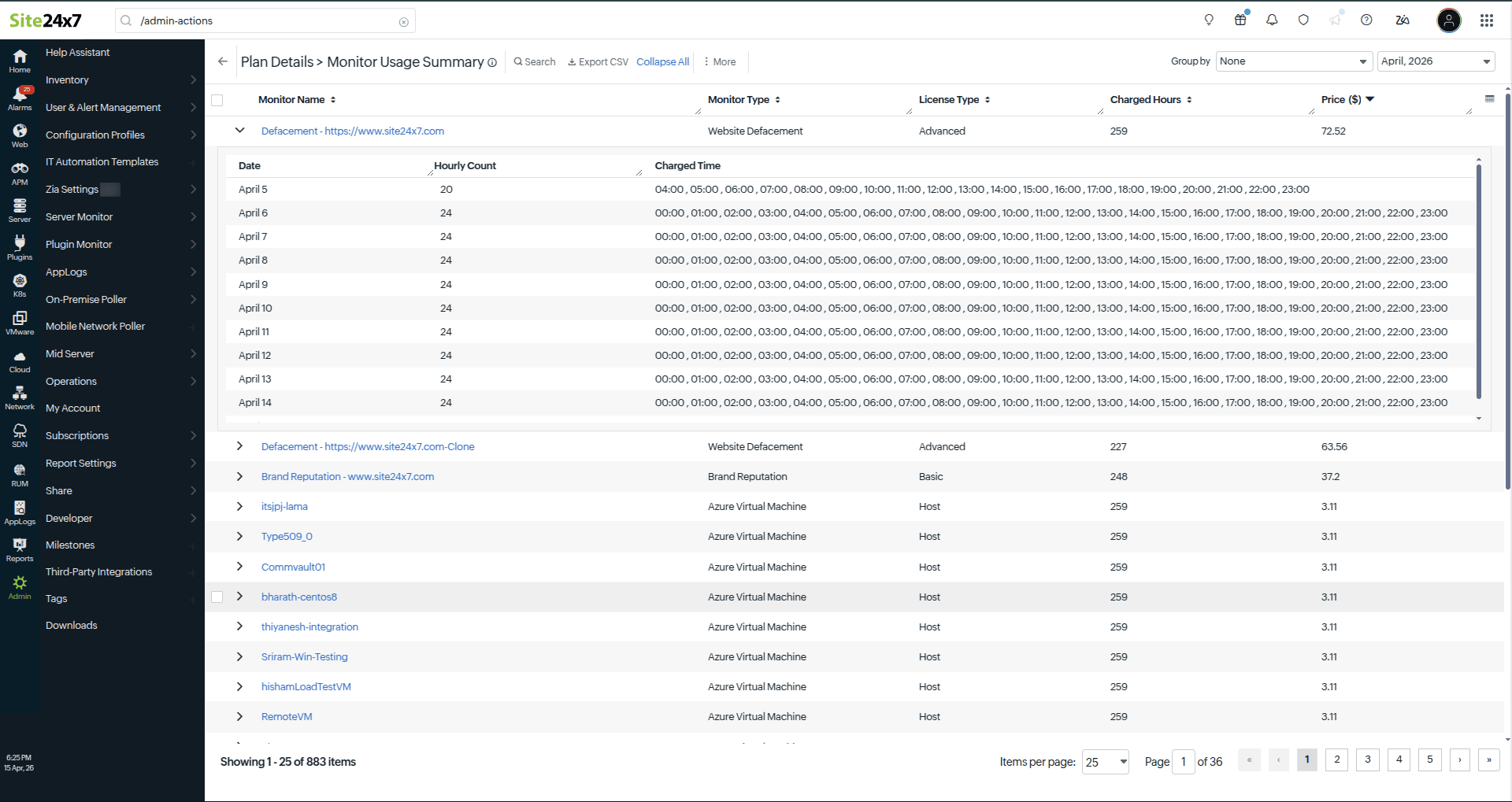Open the RUM rail icon
1512x802 pixels.
pos(20,475)
